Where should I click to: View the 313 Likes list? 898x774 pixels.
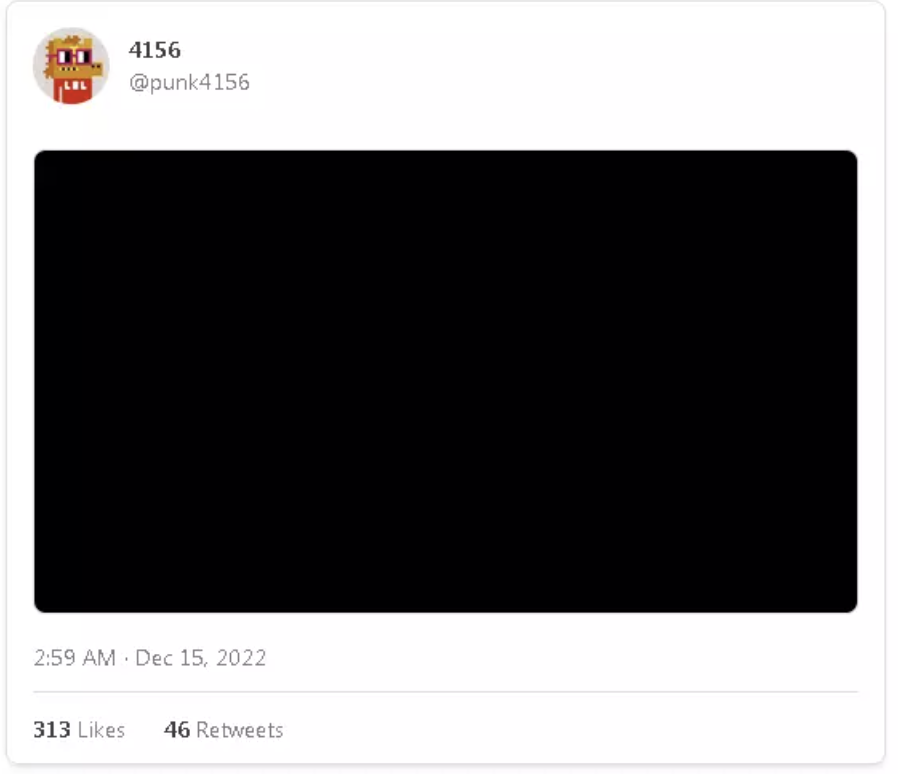tap(79, 730)
